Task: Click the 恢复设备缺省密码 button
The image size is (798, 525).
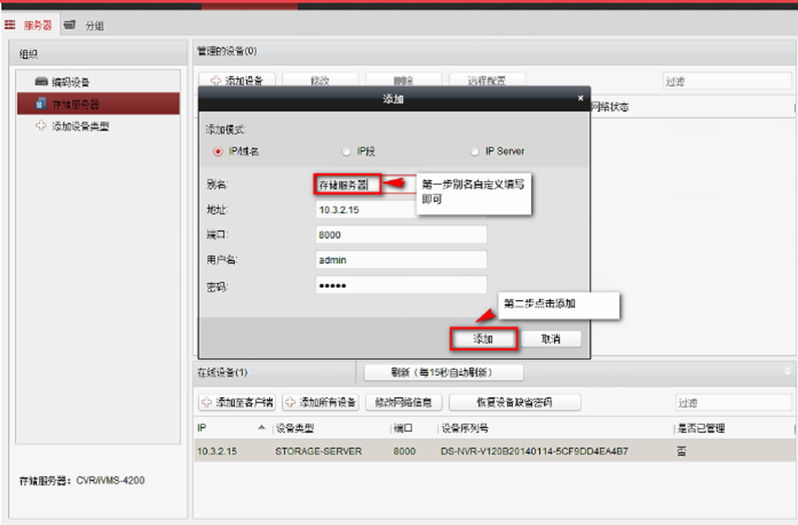Action: click(515, 402)
